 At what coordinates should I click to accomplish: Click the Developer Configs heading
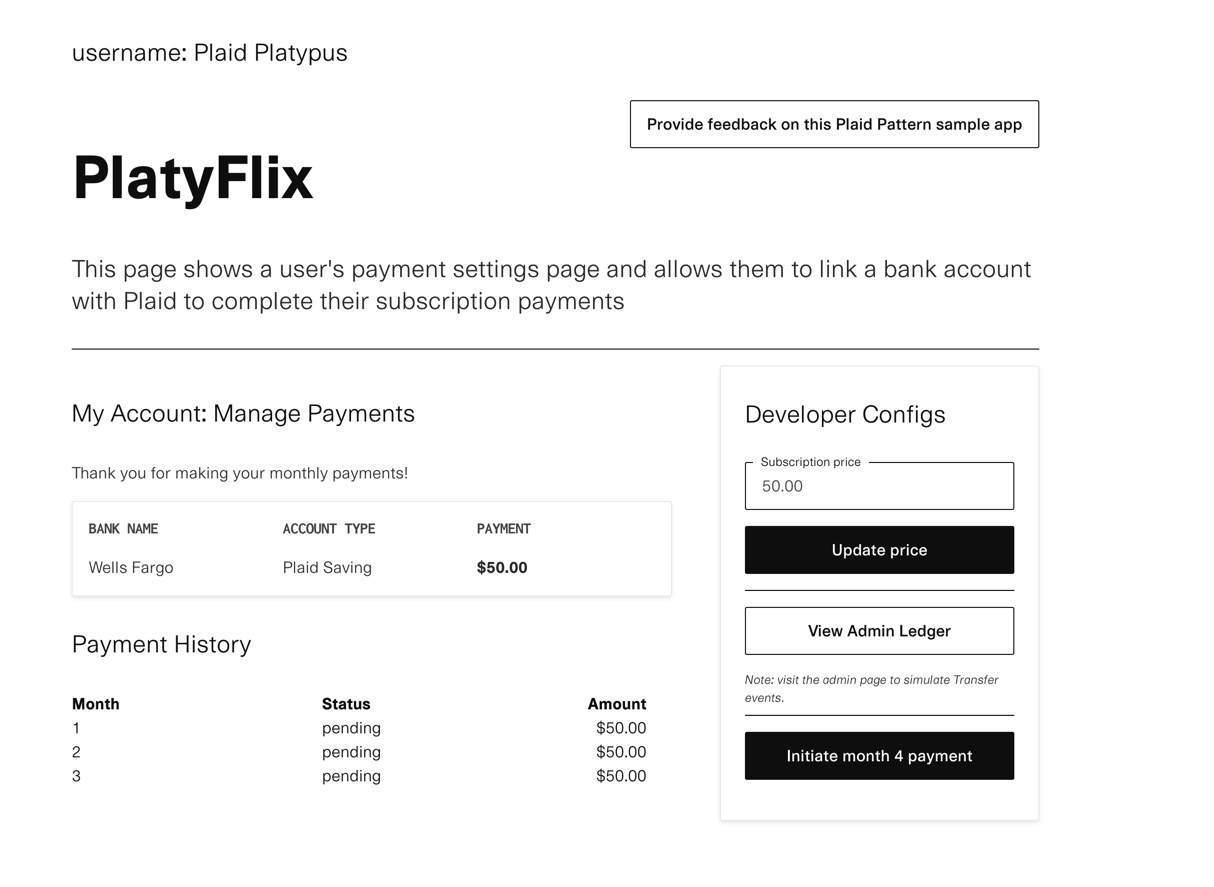coord(845,414)
